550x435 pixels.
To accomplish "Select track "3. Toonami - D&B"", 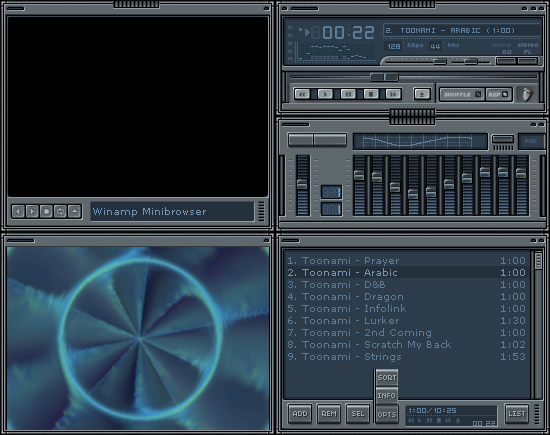I will 407,285.
